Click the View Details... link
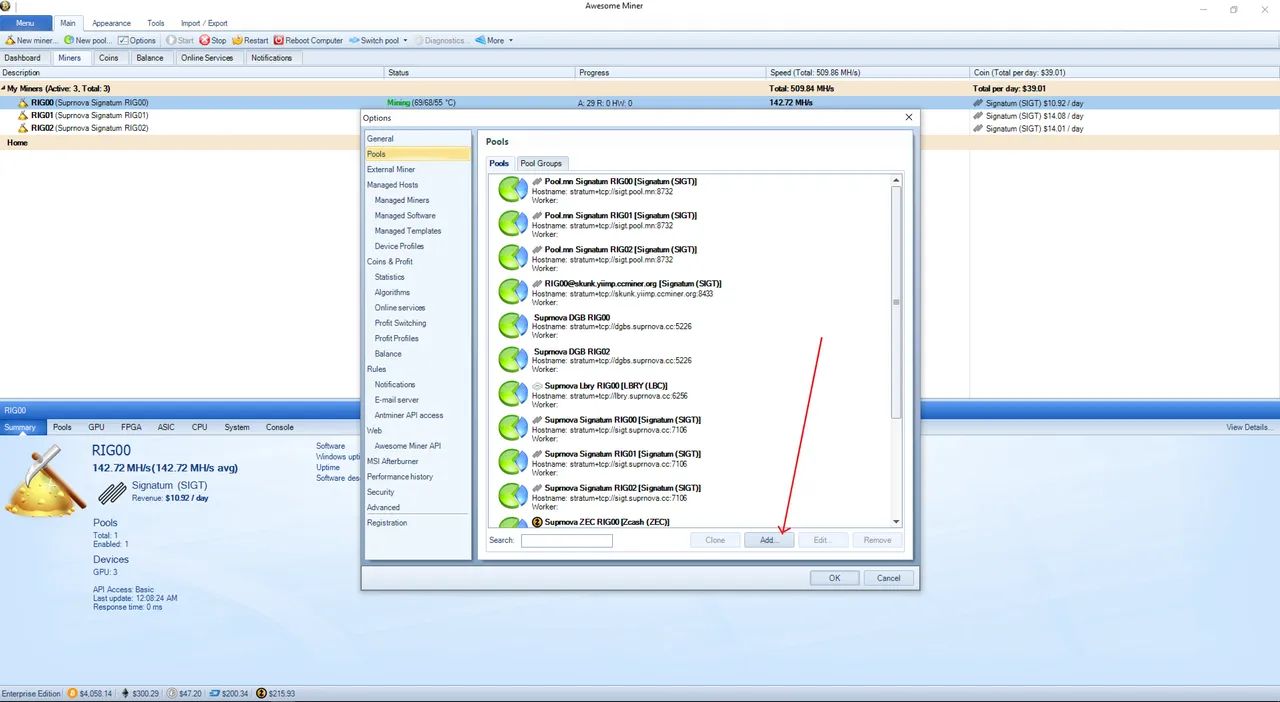 click(1250, 427)
